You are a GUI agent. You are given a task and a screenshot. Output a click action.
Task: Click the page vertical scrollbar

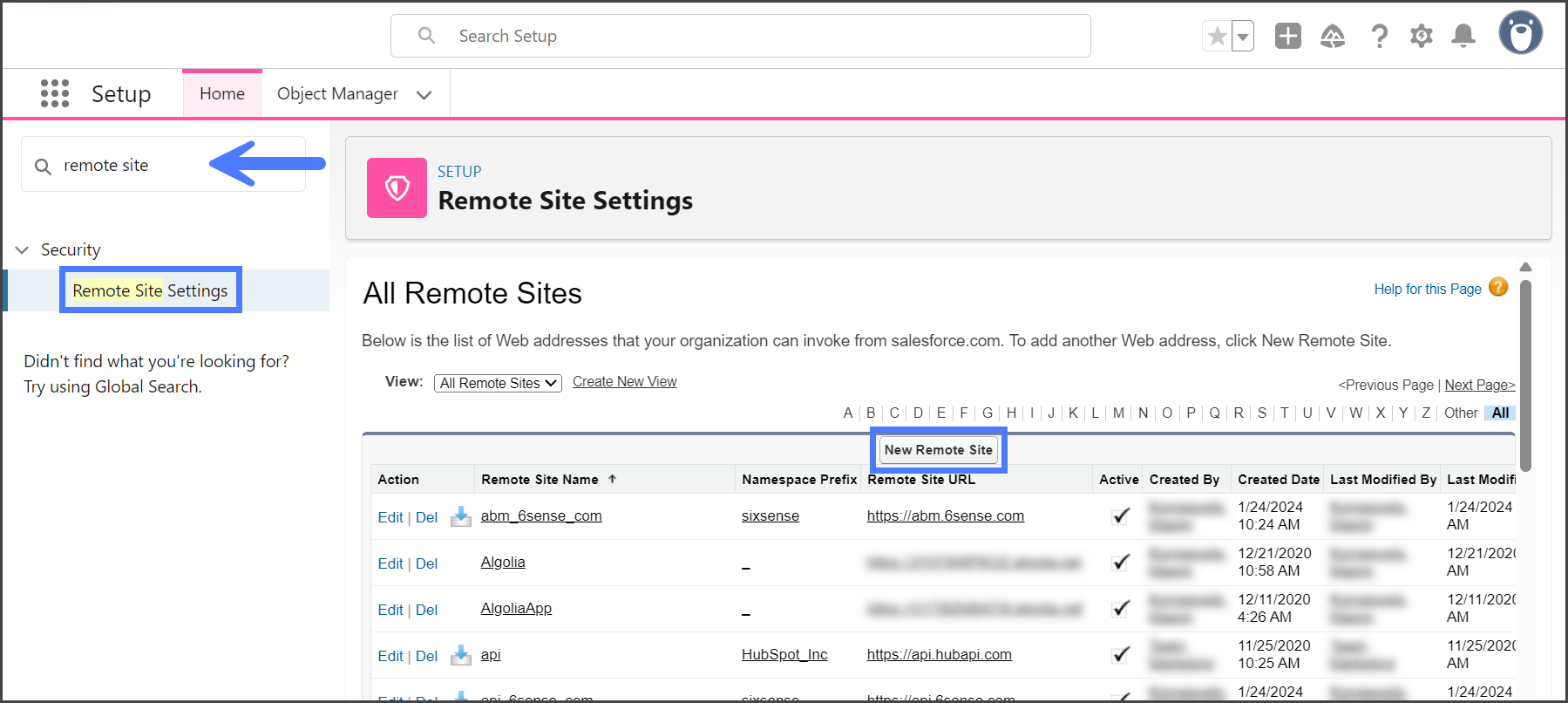coord(1524,375)
